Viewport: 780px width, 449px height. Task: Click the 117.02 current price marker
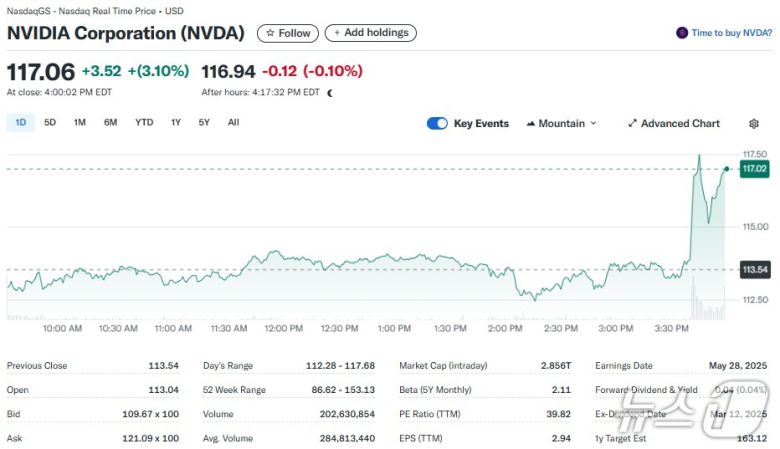click(754, 169)
